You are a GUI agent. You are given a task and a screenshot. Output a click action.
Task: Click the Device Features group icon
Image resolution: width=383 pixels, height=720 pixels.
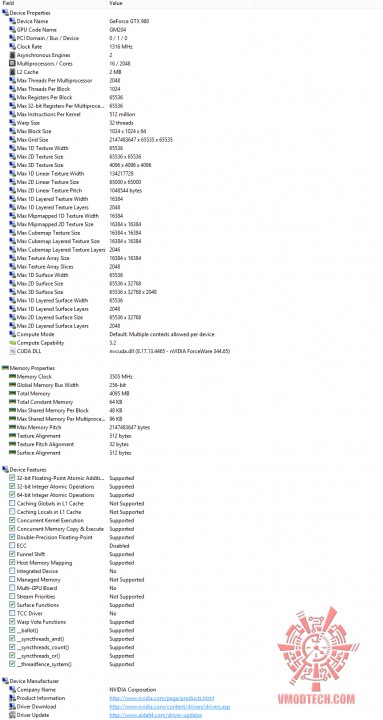(5, 470)
